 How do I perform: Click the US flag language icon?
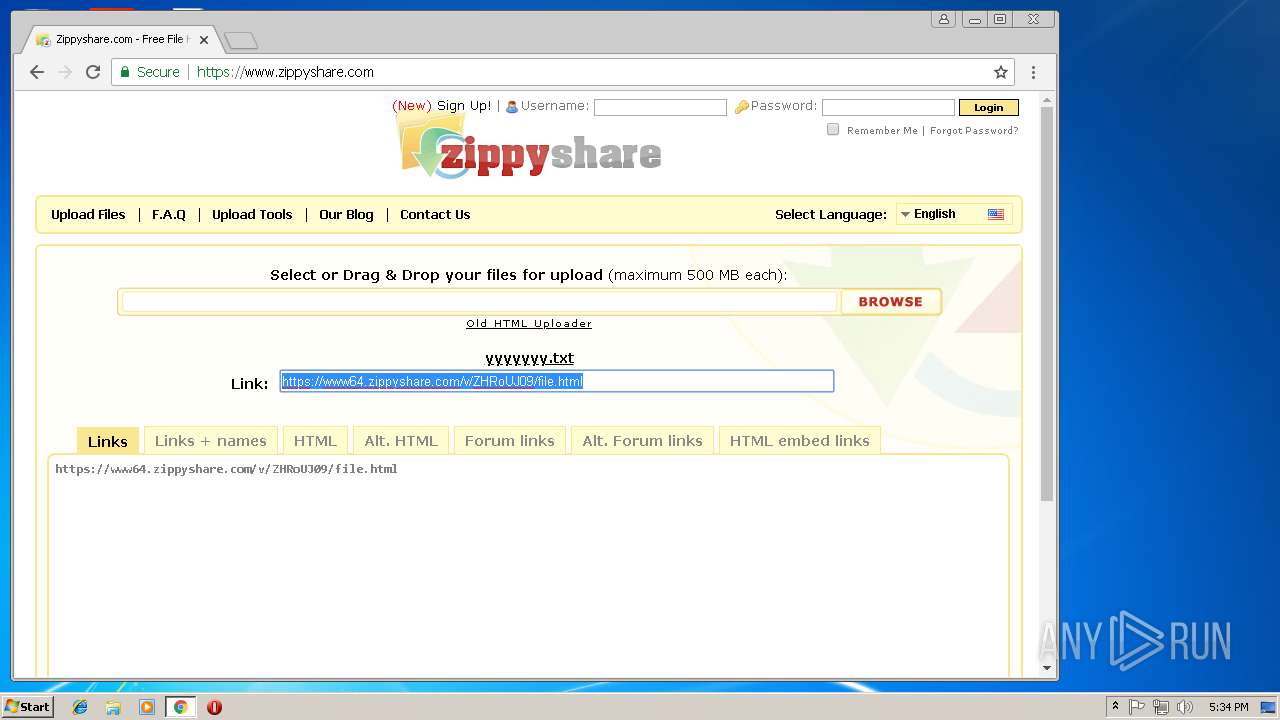click(996, 214)
